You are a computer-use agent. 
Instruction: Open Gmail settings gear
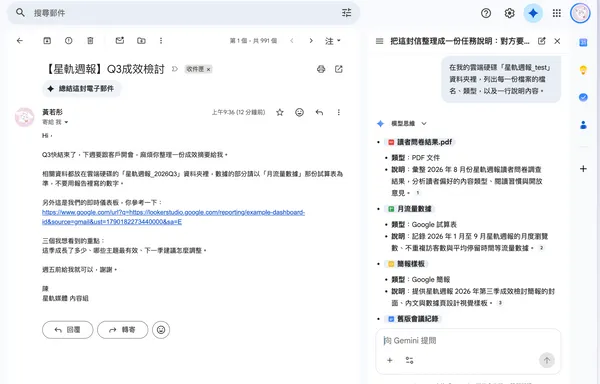tap(509, 13)
